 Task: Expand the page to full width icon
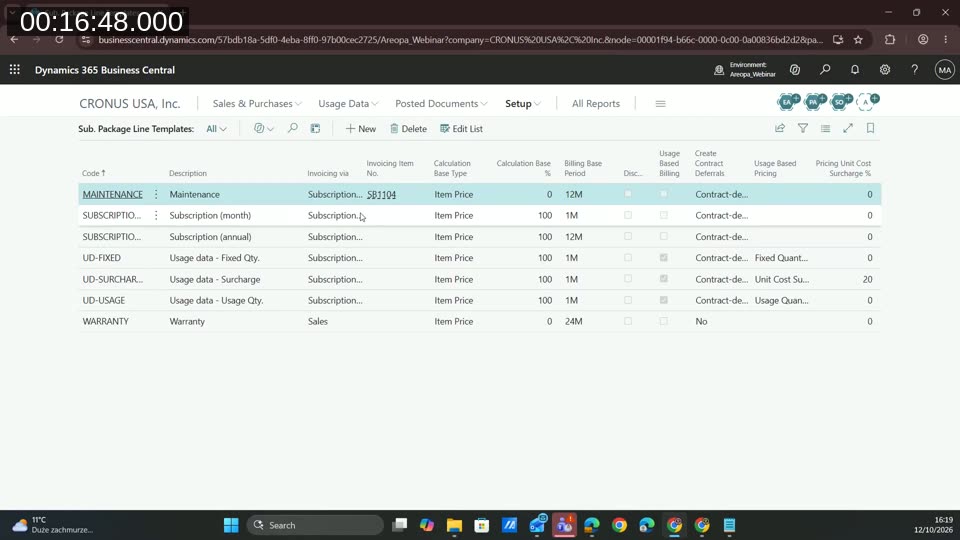click(x=848, y=128)
